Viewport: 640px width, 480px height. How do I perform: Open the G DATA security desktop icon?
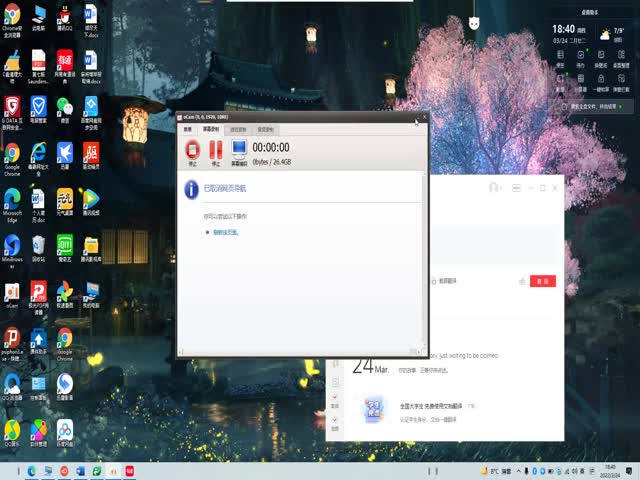[x=12, y=108]
